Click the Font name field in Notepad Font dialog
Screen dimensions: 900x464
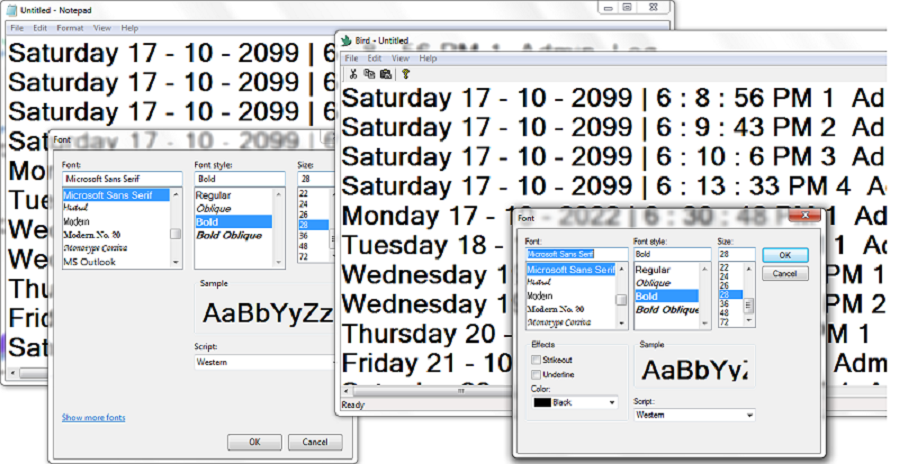tap(122, 179)
